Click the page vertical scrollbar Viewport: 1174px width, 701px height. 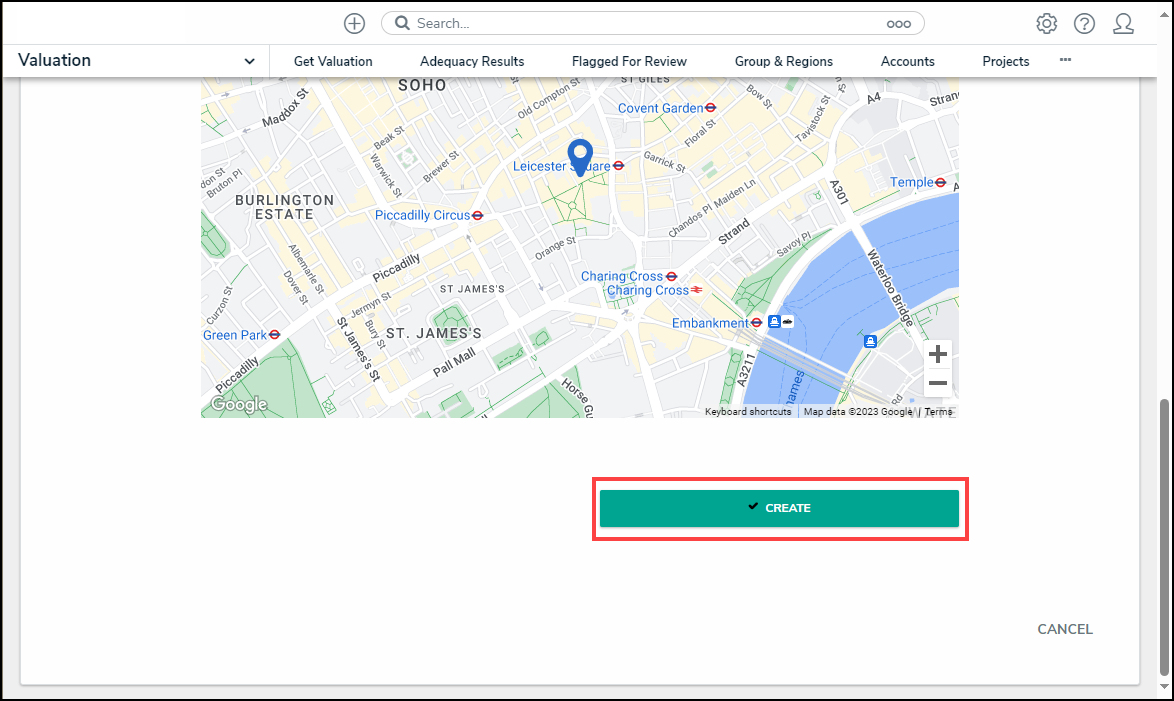click(1164, 536)
